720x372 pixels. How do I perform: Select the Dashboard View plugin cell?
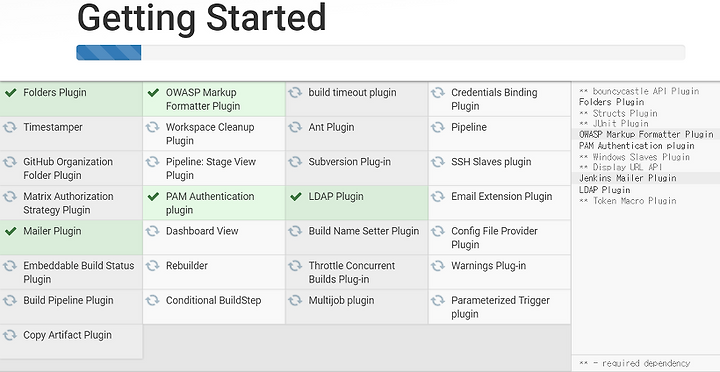(214, 237)
